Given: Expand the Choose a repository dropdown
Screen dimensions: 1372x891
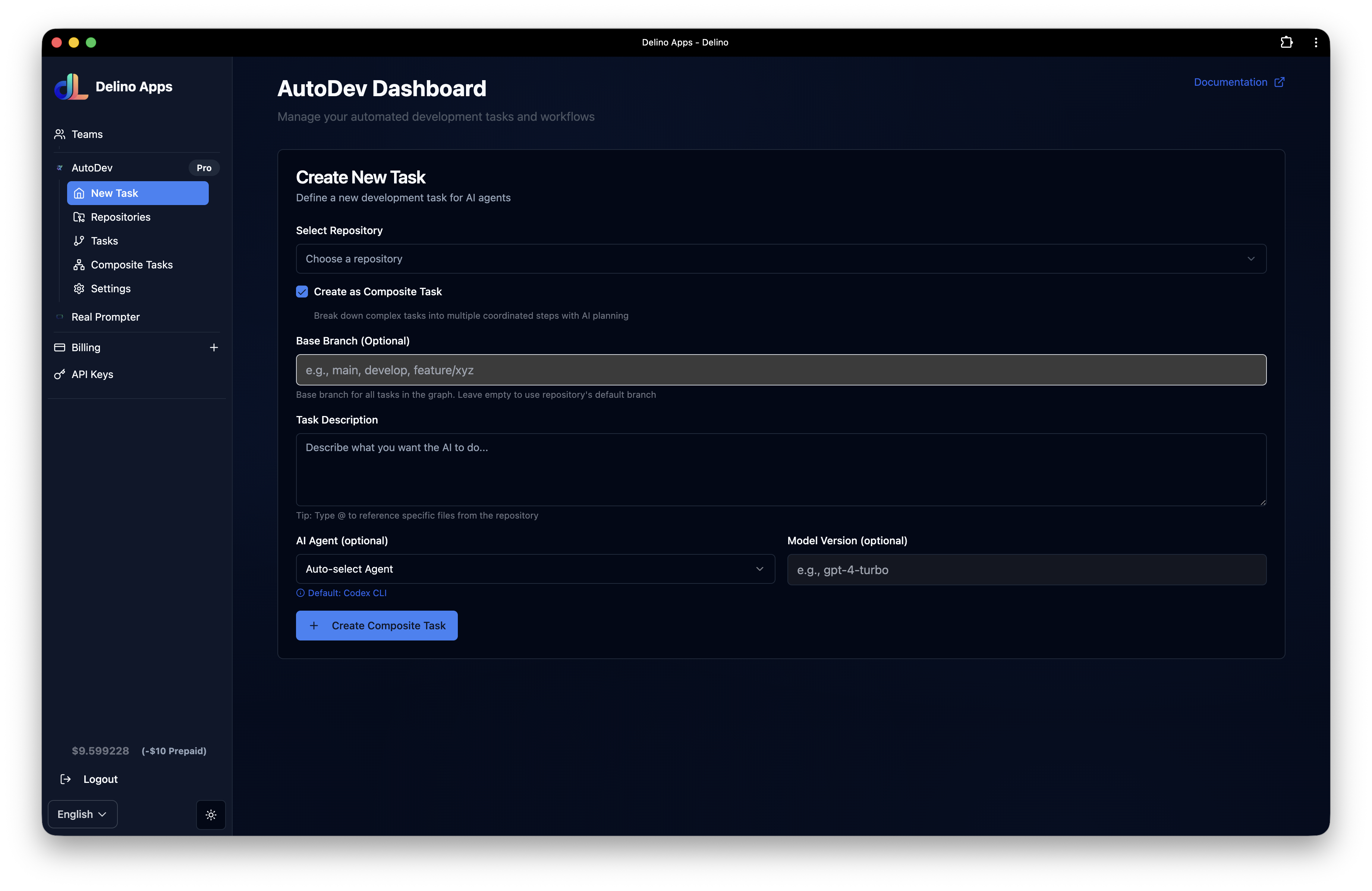Looking at the screenshot, I should pos(781,259).
